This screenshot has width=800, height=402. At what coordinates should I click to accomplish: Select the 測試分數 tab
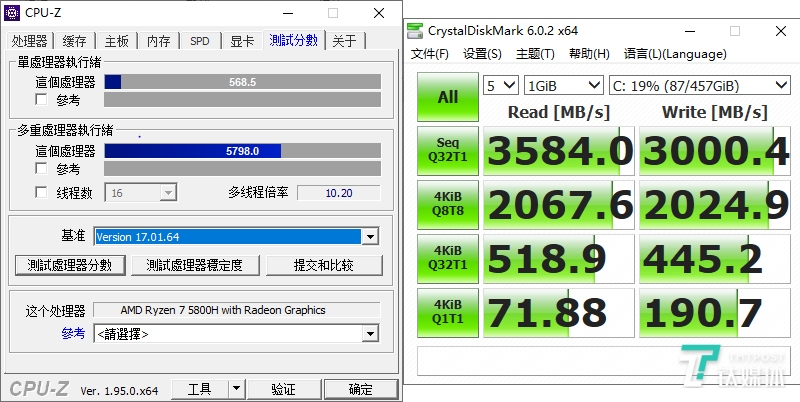[294, 40]
